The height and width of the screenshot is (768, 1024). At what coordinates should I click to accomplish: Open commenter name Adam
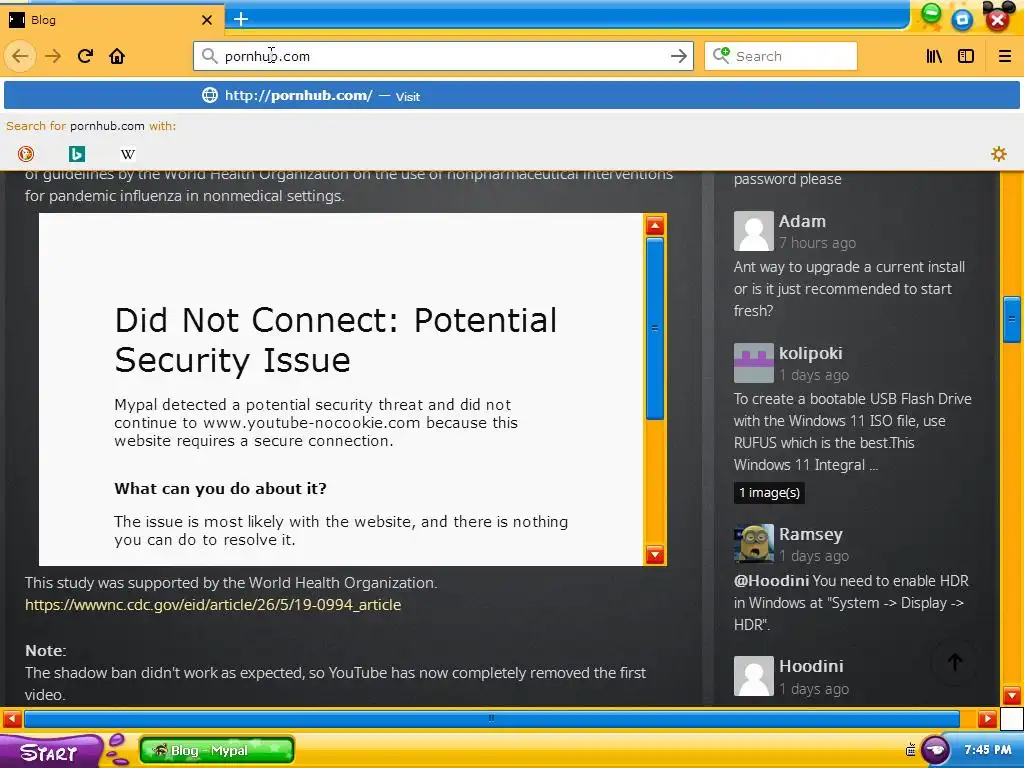802,221
